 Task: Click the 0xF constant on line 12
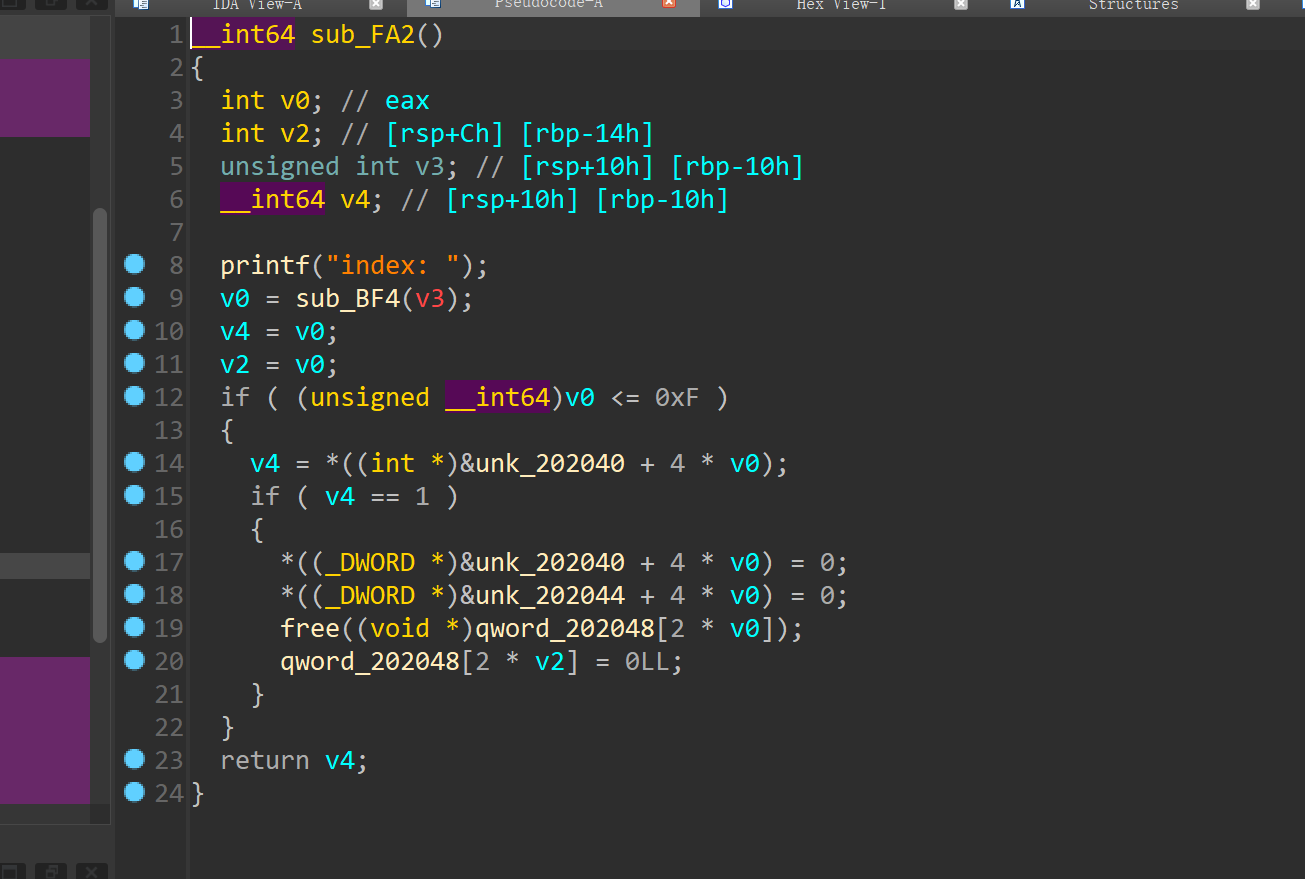tap(676, 398)
